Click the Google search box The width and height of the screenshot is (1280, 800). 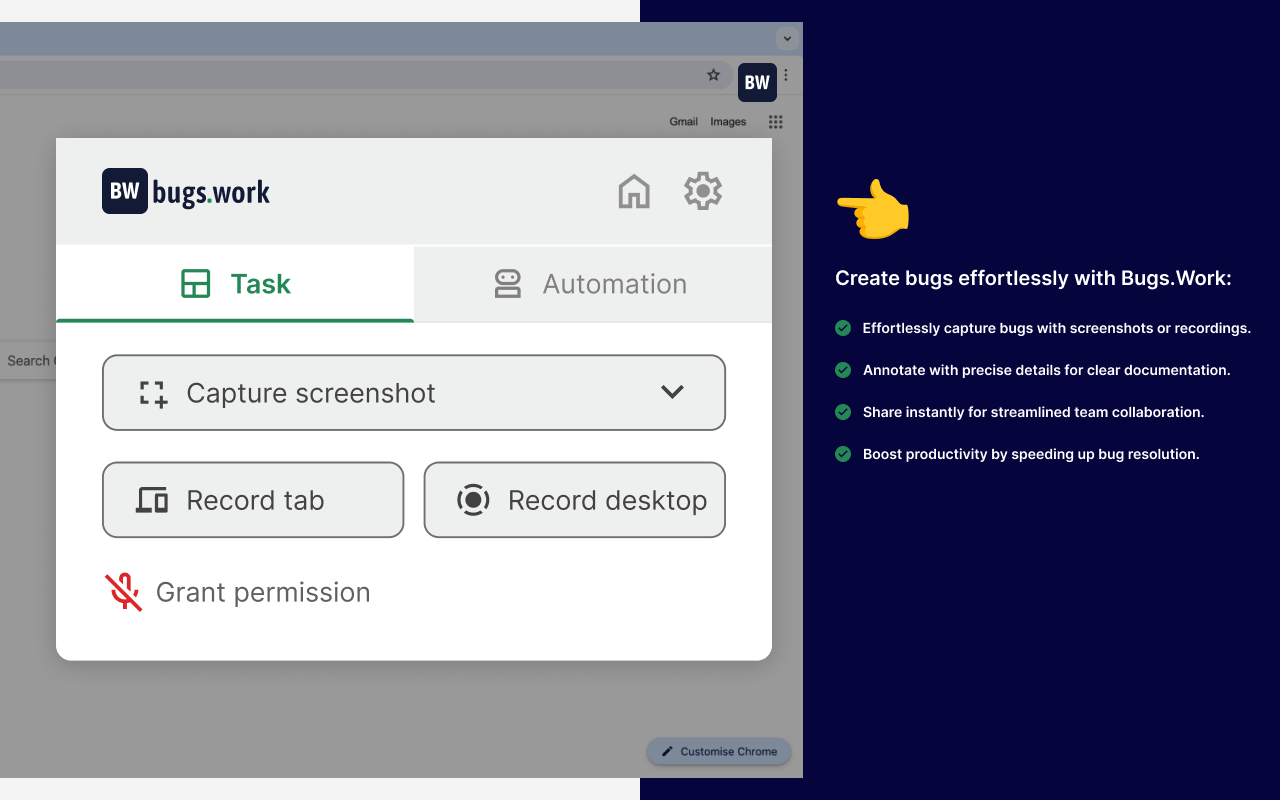pyautogui.click(x=28, y=361)
